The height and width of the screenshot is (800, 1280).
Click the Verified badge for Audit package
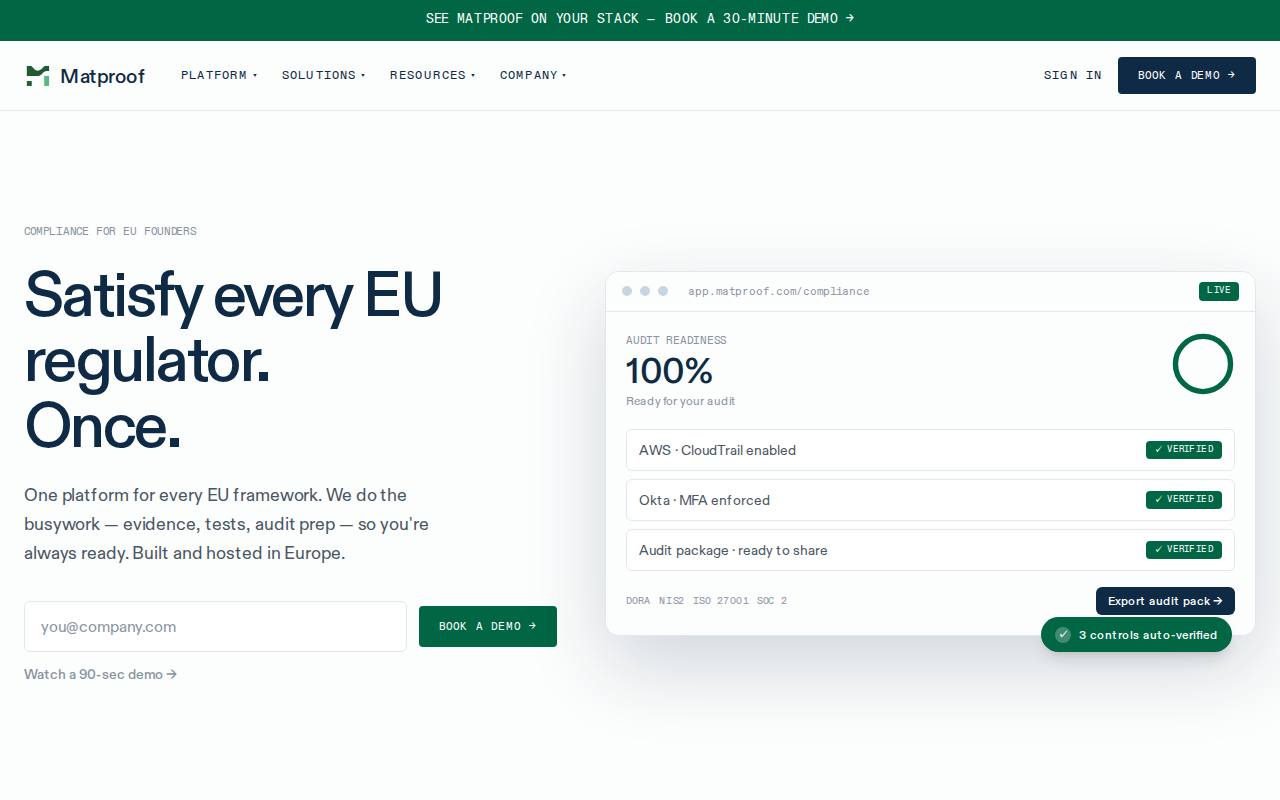pos(1184,550)
